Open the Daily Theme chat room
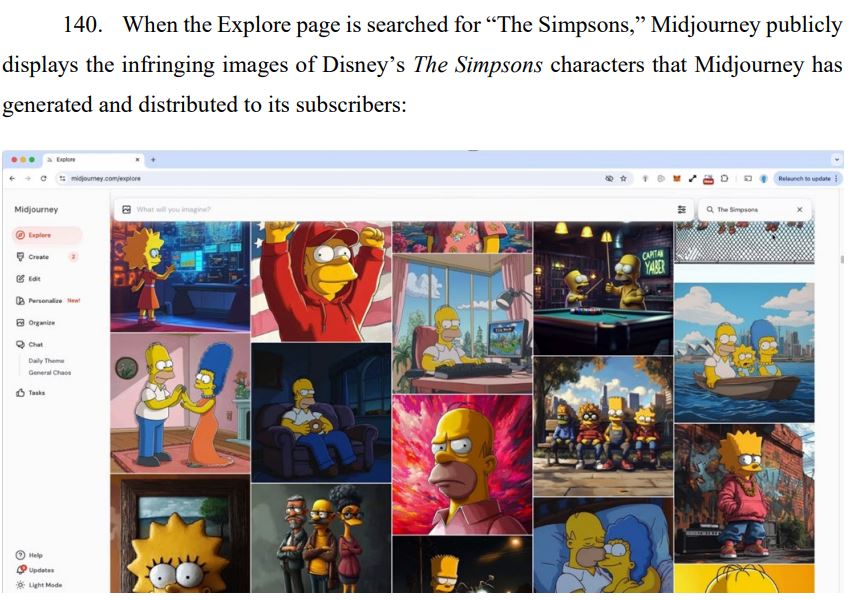This screenshot has height=600, width=850. [x=46, y=360]
